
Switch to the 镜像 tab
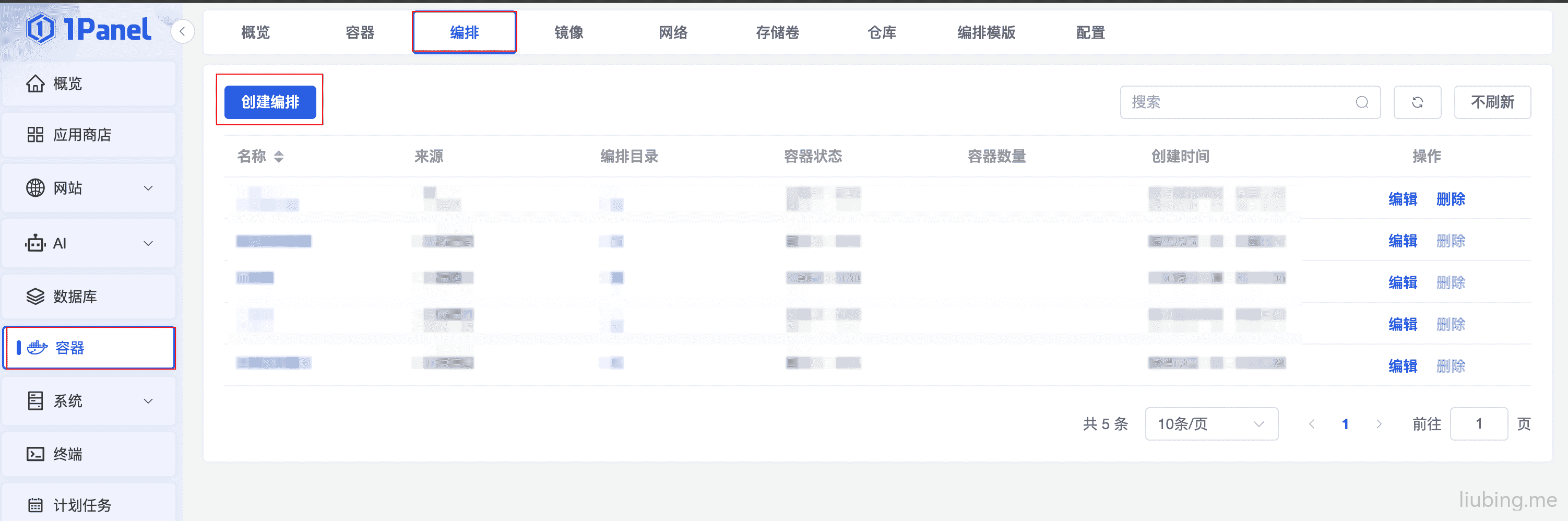coord(568,32)
